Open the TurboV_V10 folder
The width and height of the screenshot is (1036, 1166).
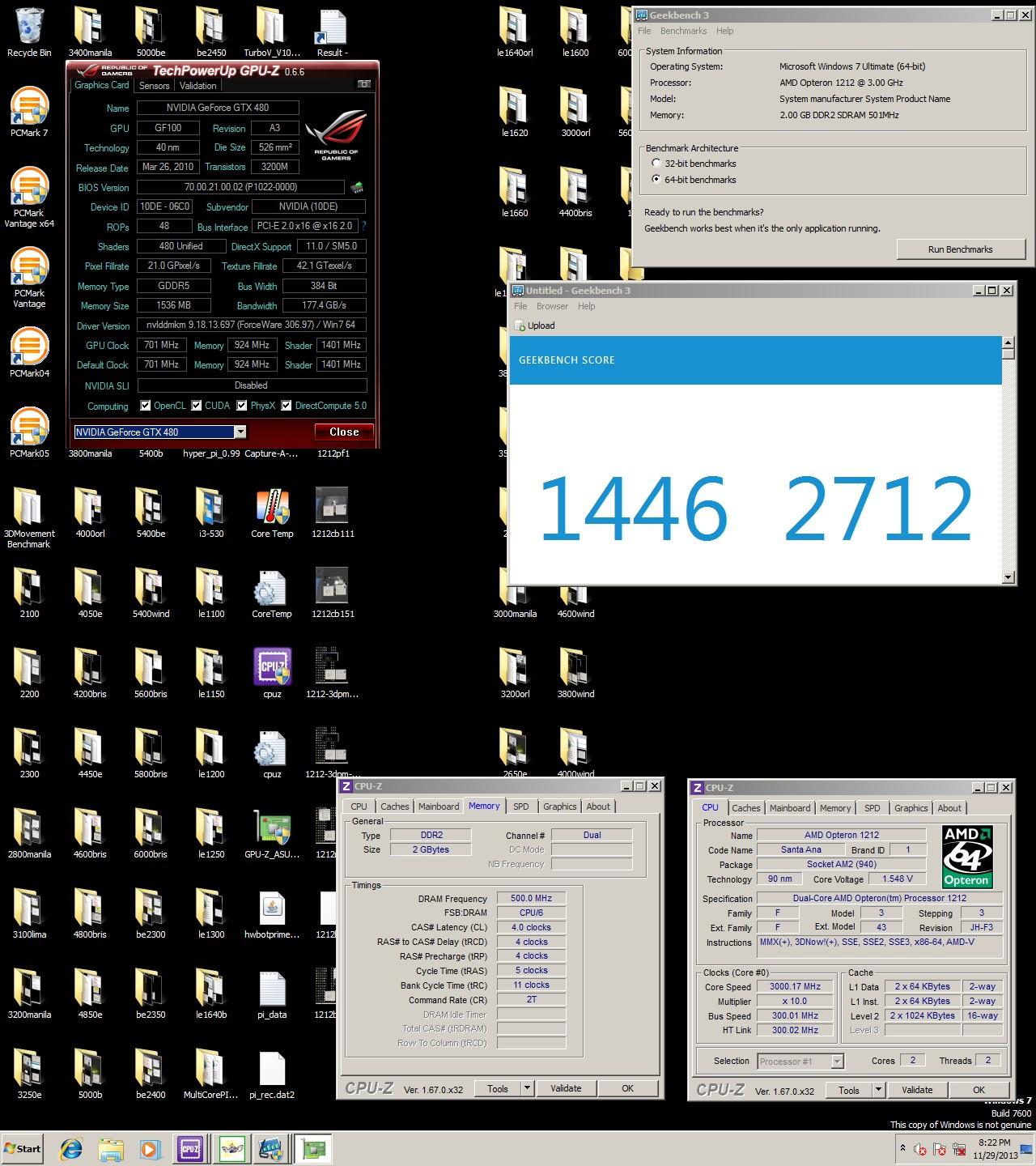pyautogui.click(x=272, y=32)
